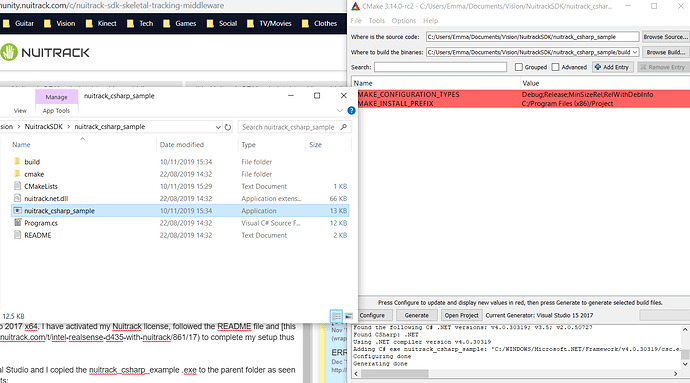Select the CMakeLists text document icon
This screenshot has height=383, width=690.
tap(17, 186)
